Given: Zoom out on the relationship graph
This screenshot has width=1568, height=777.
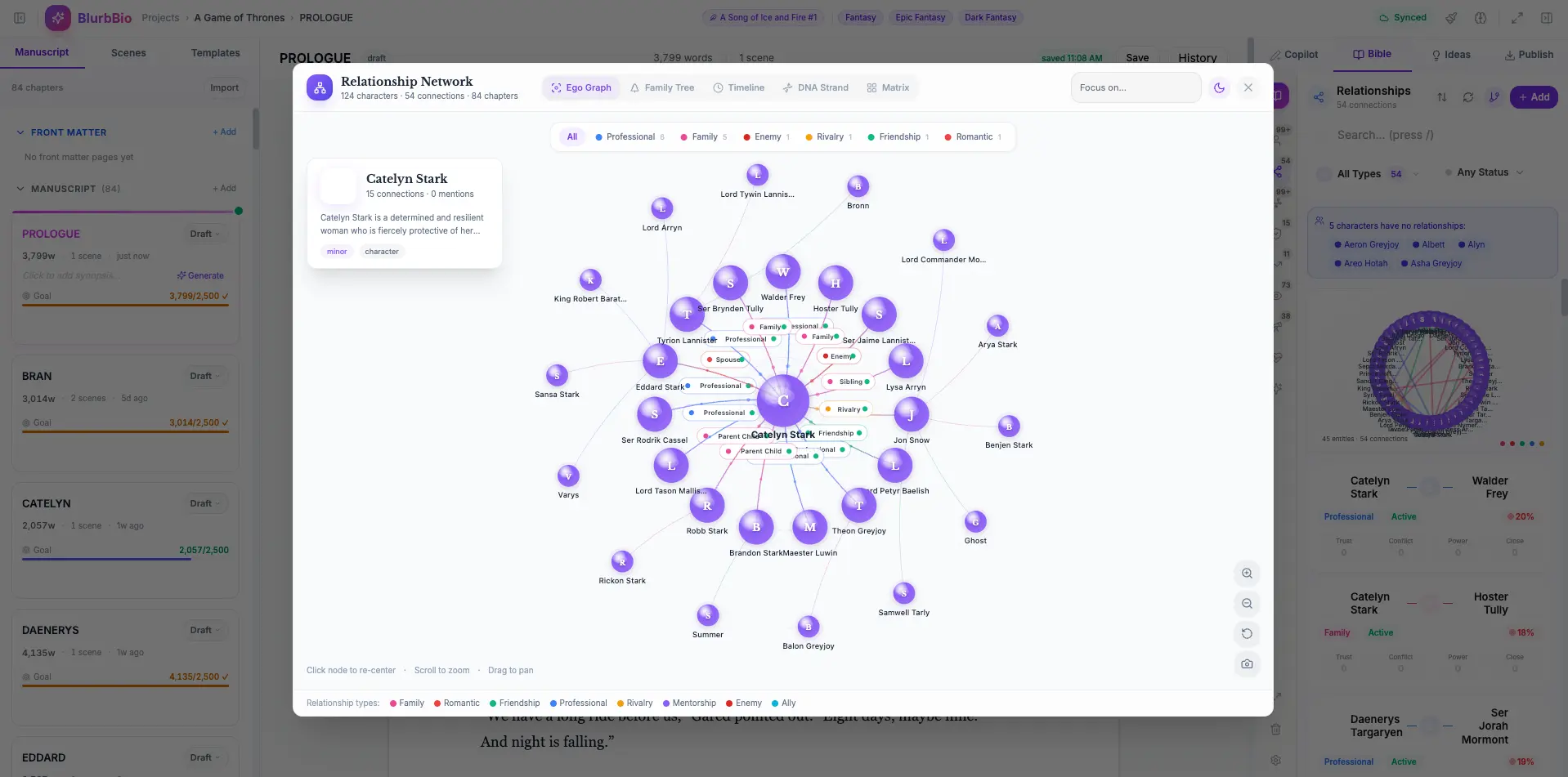Looking at the screenshot, I should point(1247,604).
